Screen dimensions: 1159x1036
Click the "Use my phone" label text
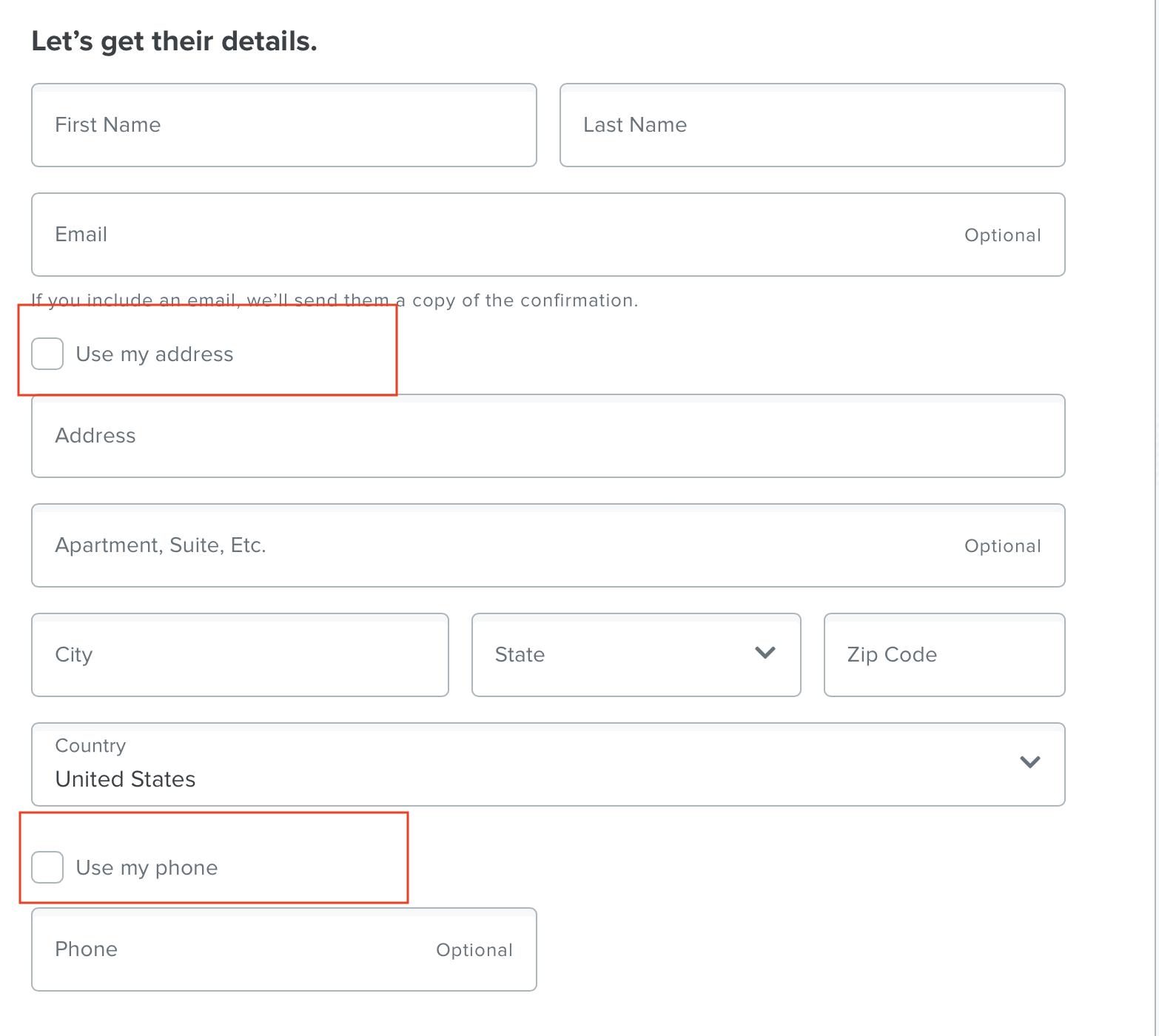[147, 868]
